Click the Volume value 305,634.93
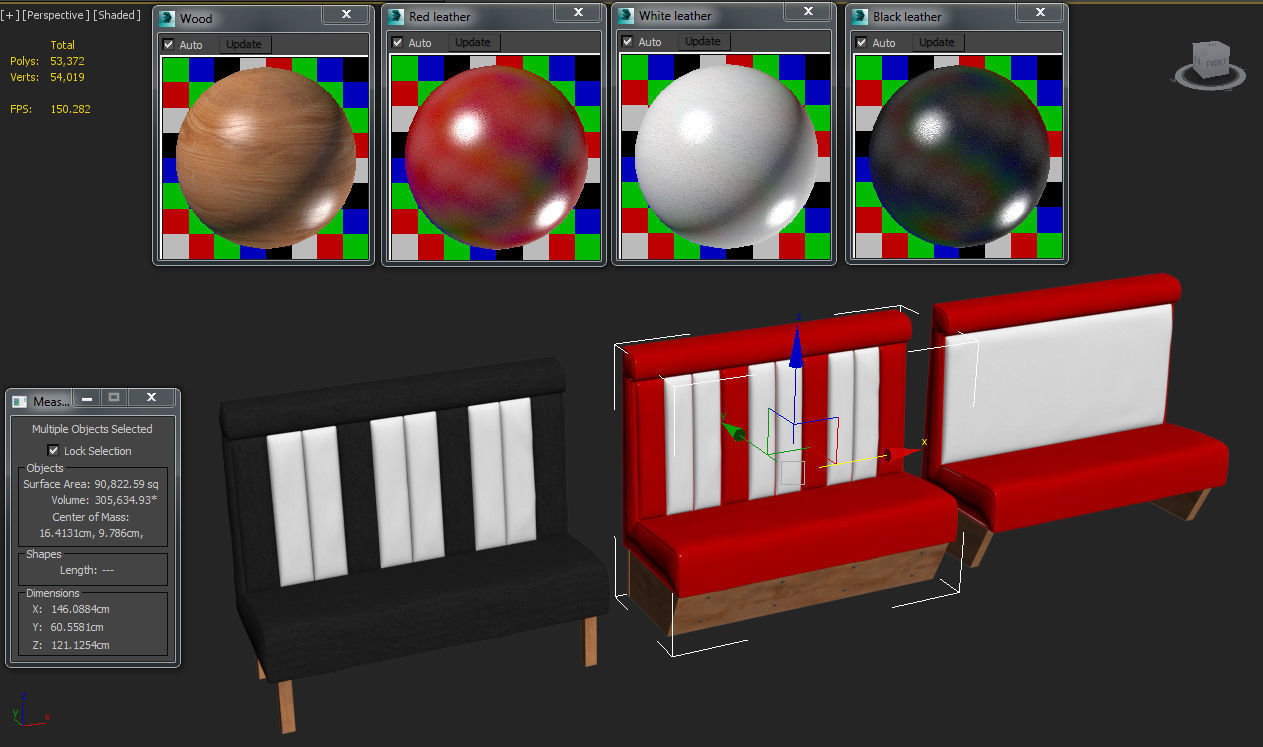The width and height of the screenshot is (1263, 747). [x=126, y=500]
